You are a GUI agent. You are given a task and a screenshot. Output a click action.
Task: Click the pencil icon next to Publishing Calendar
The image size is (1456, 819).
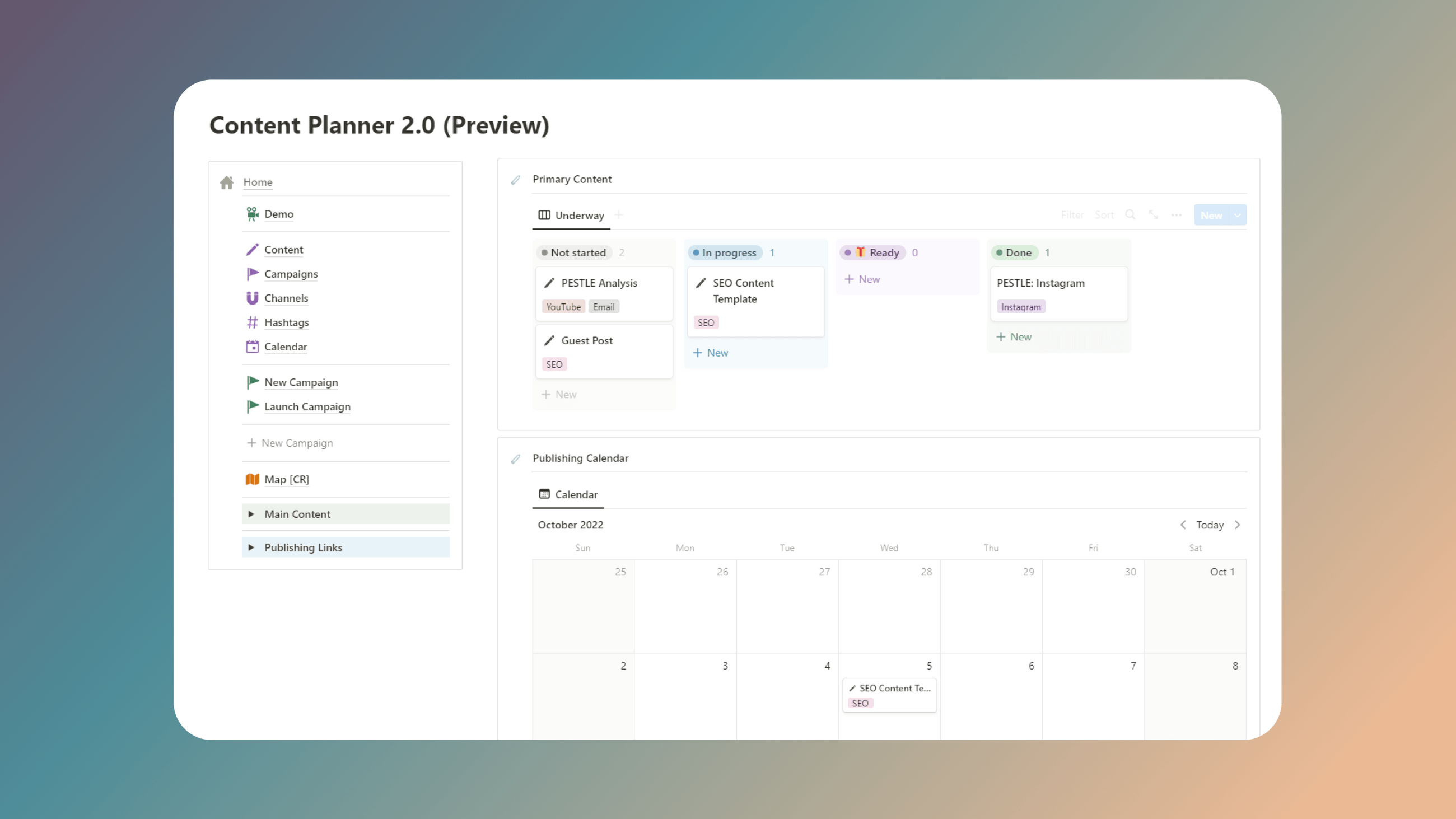[515, 459]
